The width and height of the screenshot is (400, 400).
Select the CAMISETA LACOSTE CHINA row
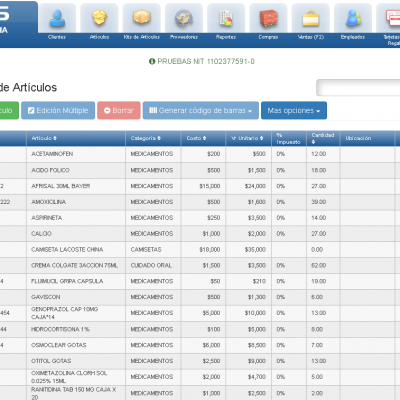click(x=200, y=250)
